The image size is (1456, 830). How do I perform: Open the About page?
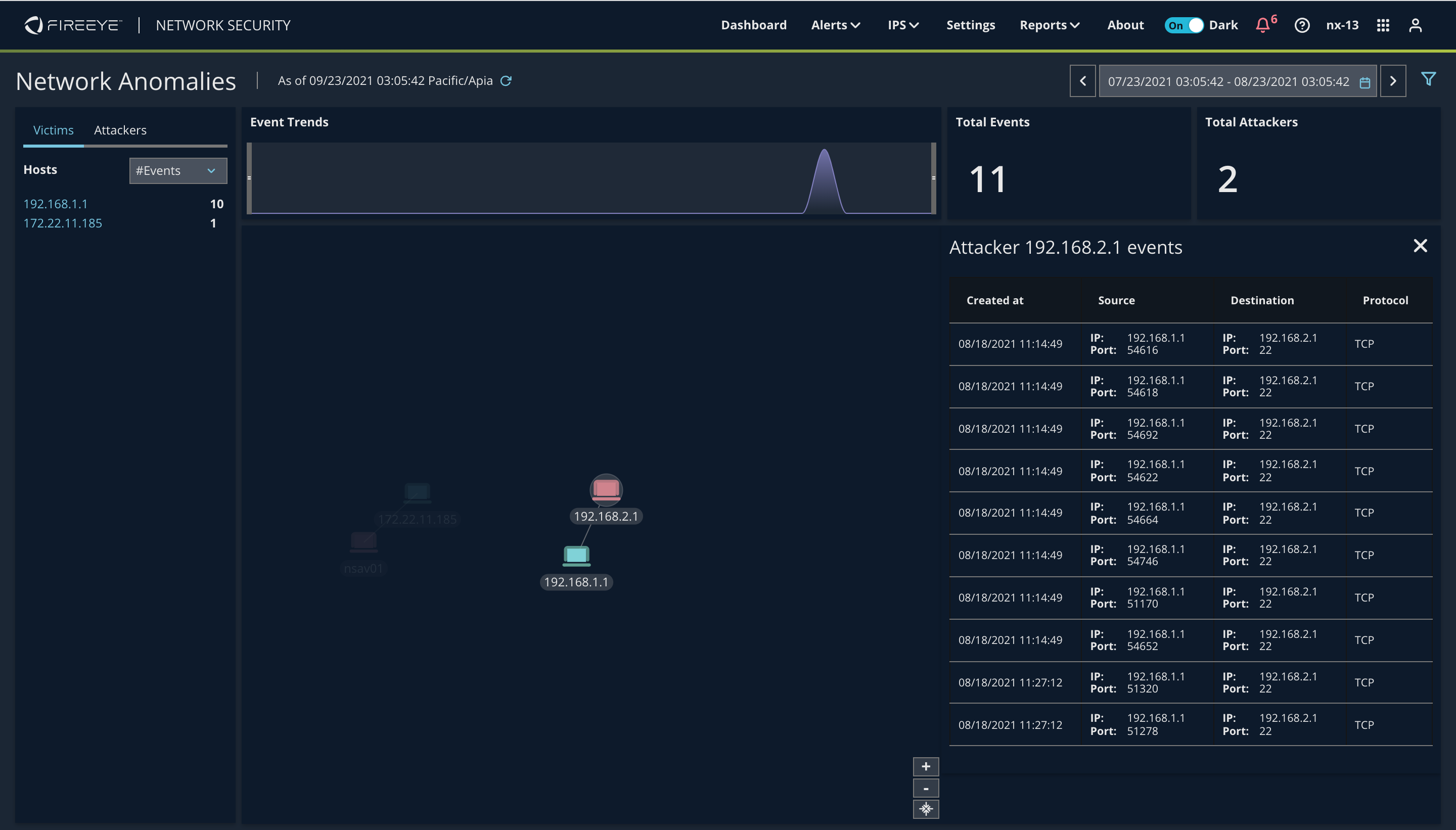[1125, 25]
